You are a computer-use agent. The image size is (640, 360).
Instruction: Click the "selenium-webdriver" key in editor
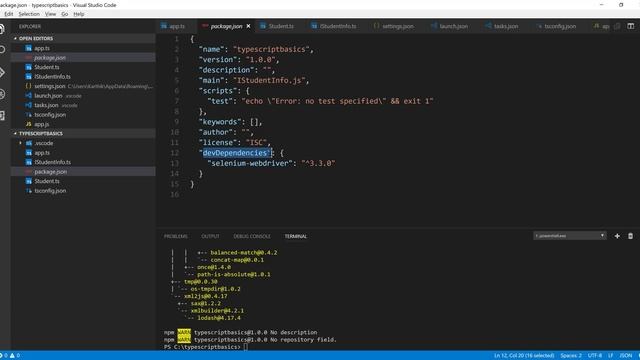pos(250,163)
